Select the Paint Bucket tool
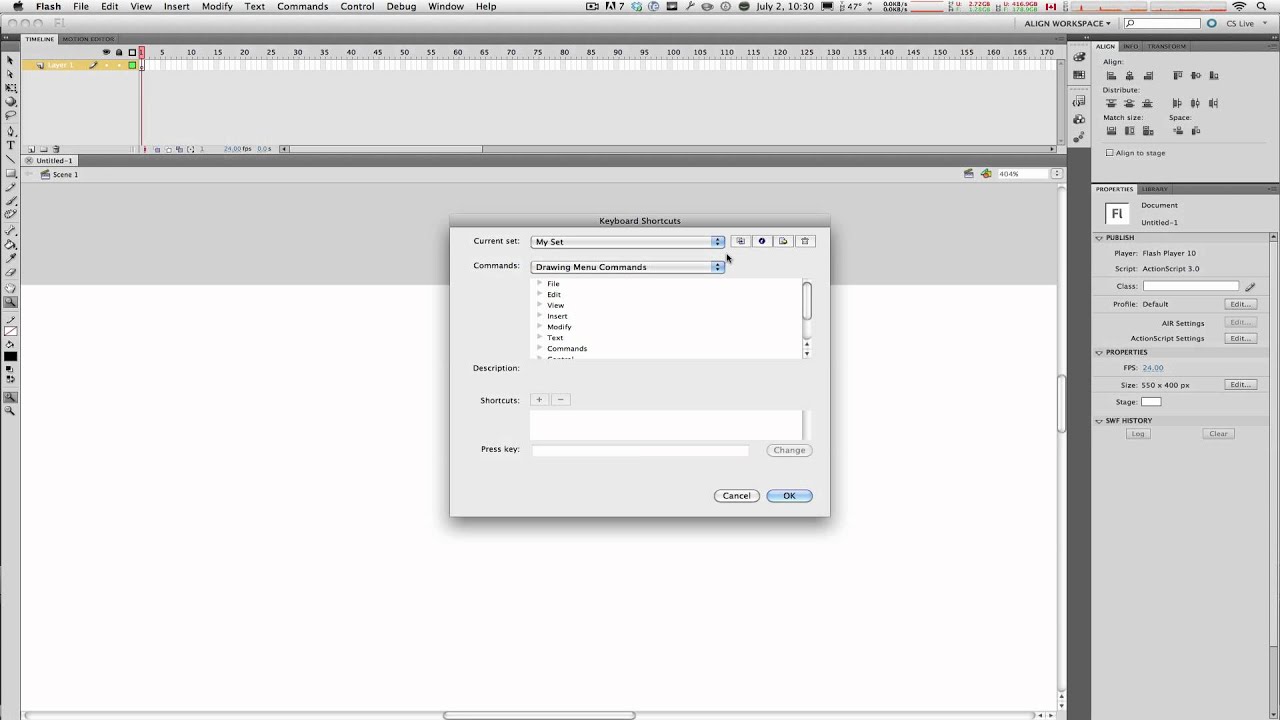This screenshot has height=720, width=1280. [x=11, y=244]
